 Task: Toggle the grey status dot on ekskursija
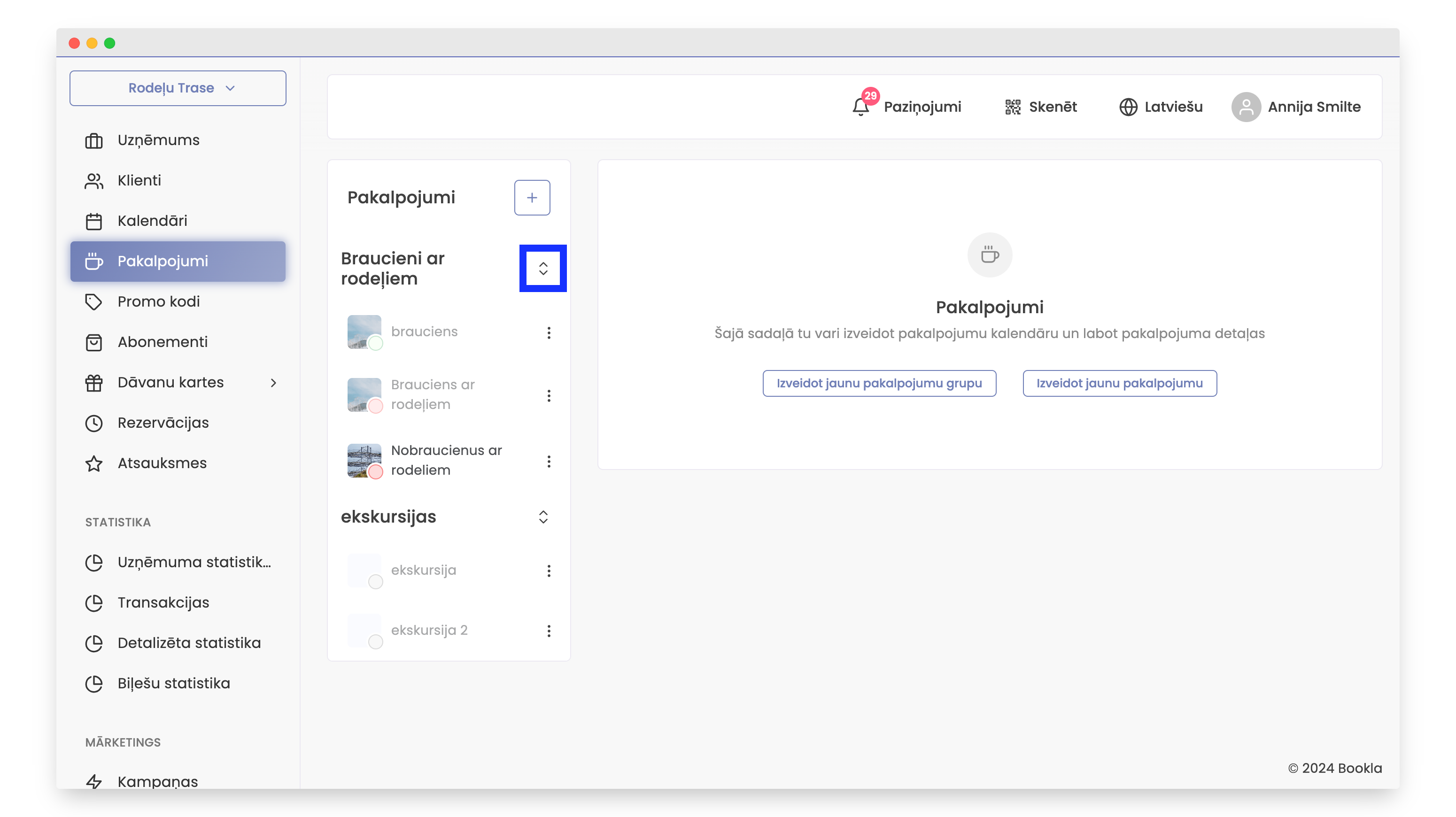pos(375,581)
